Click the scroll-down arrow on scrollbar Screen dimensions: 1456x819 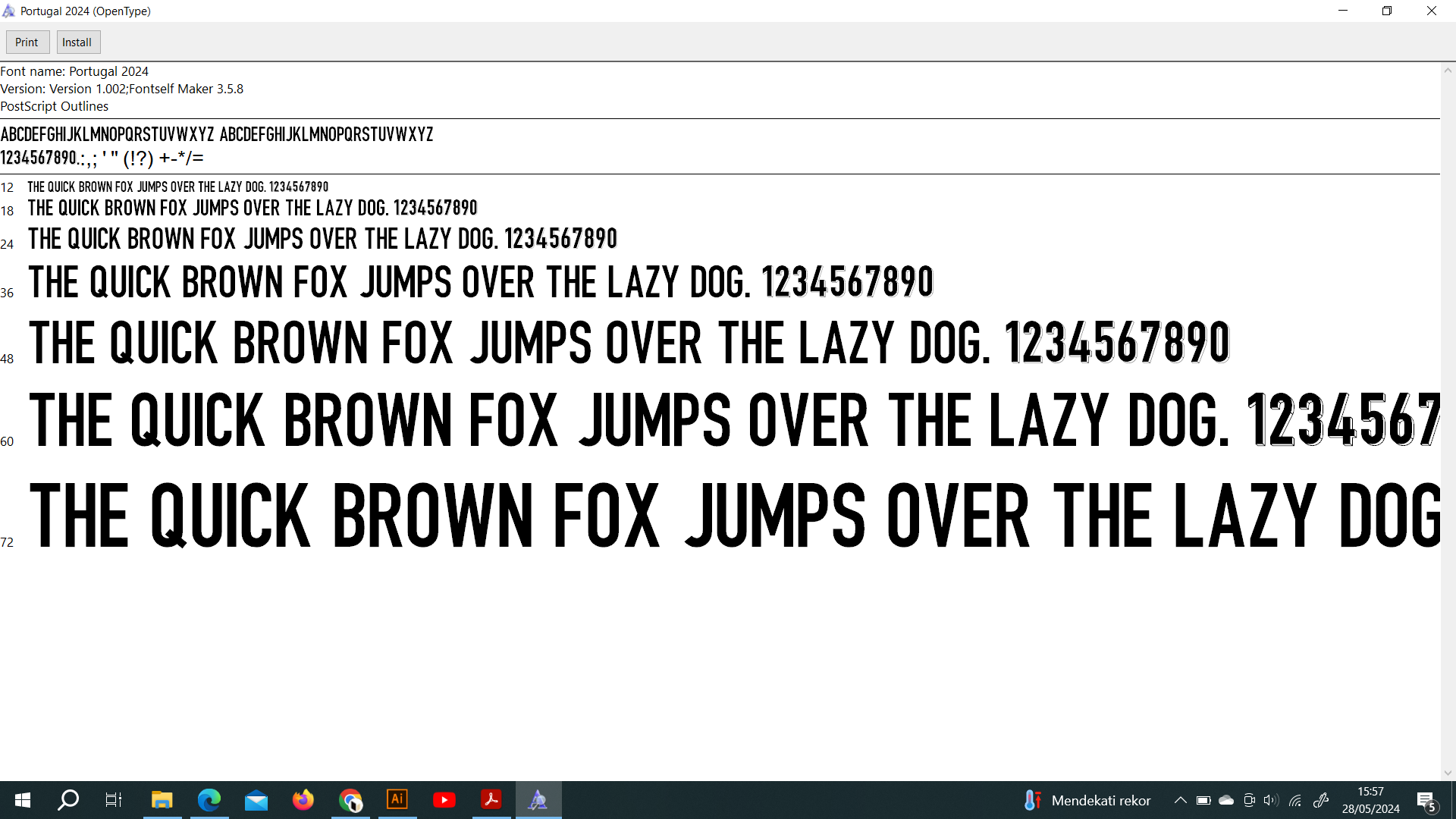(x=1448, y=773)
